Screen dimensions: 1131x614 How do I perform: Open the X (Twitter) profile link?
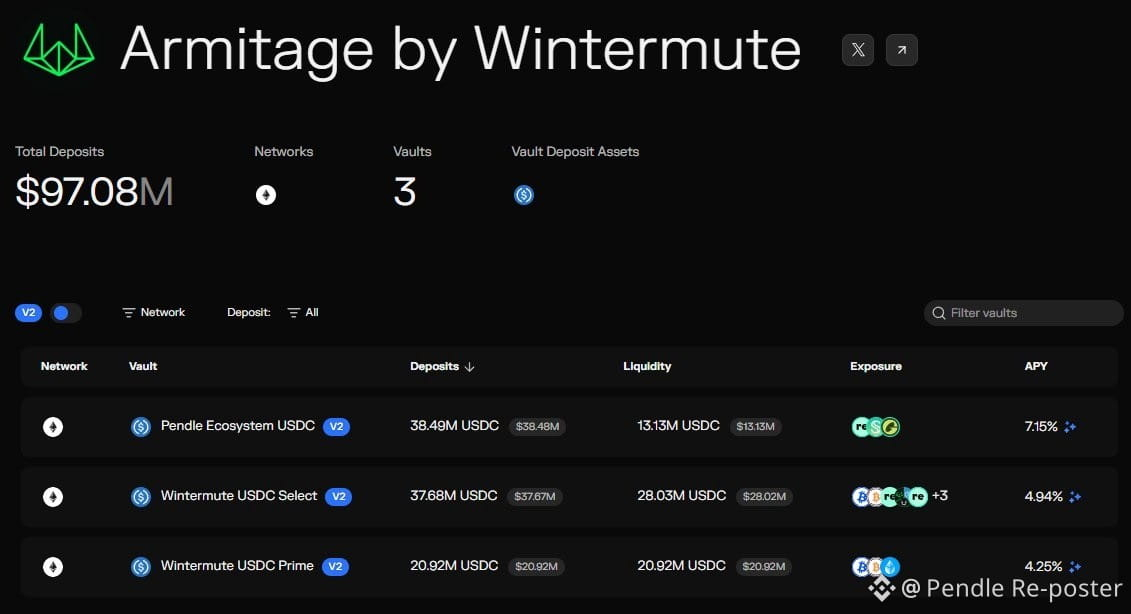[858, 50]
